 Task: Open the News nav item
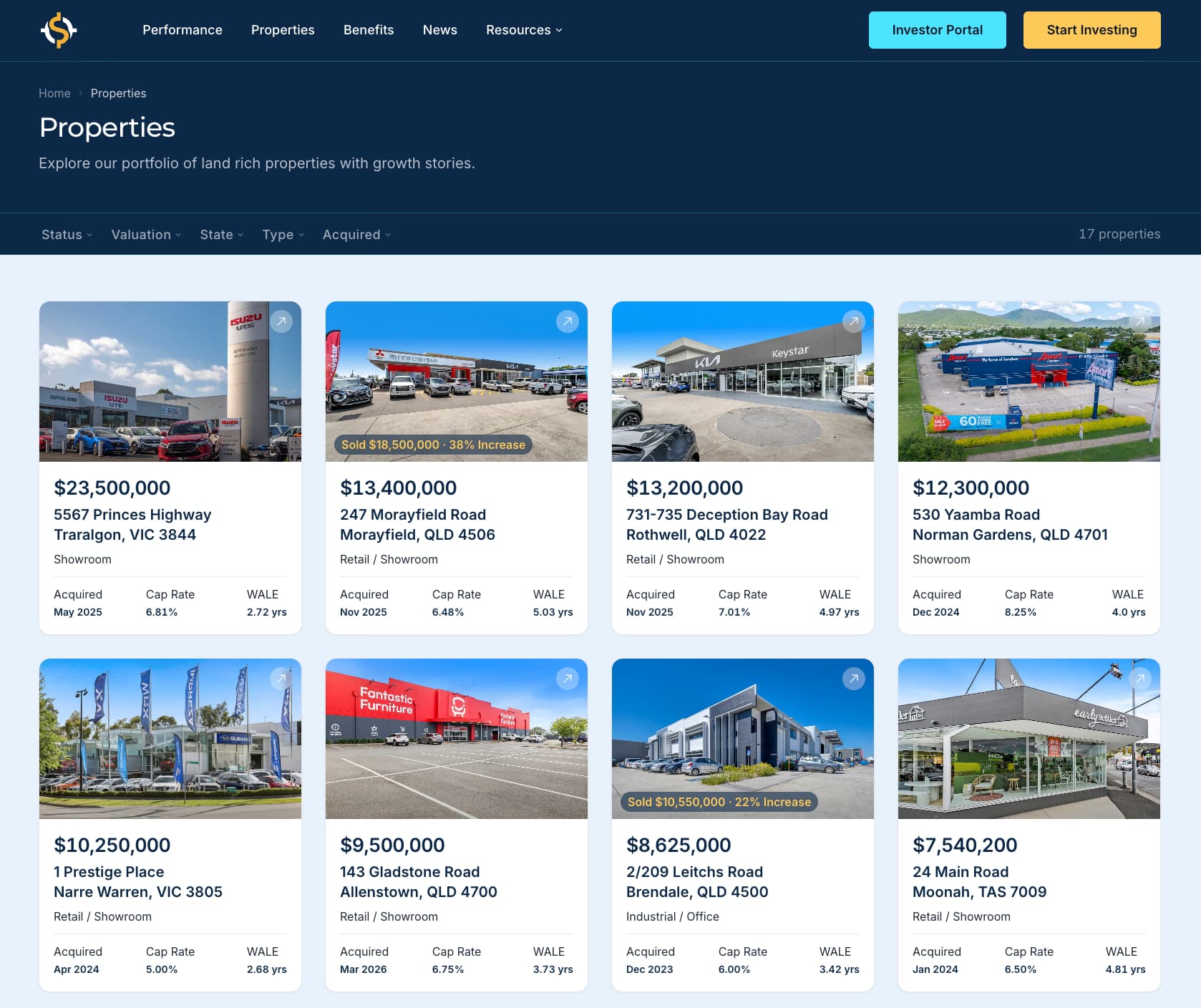tap(439, 30)
